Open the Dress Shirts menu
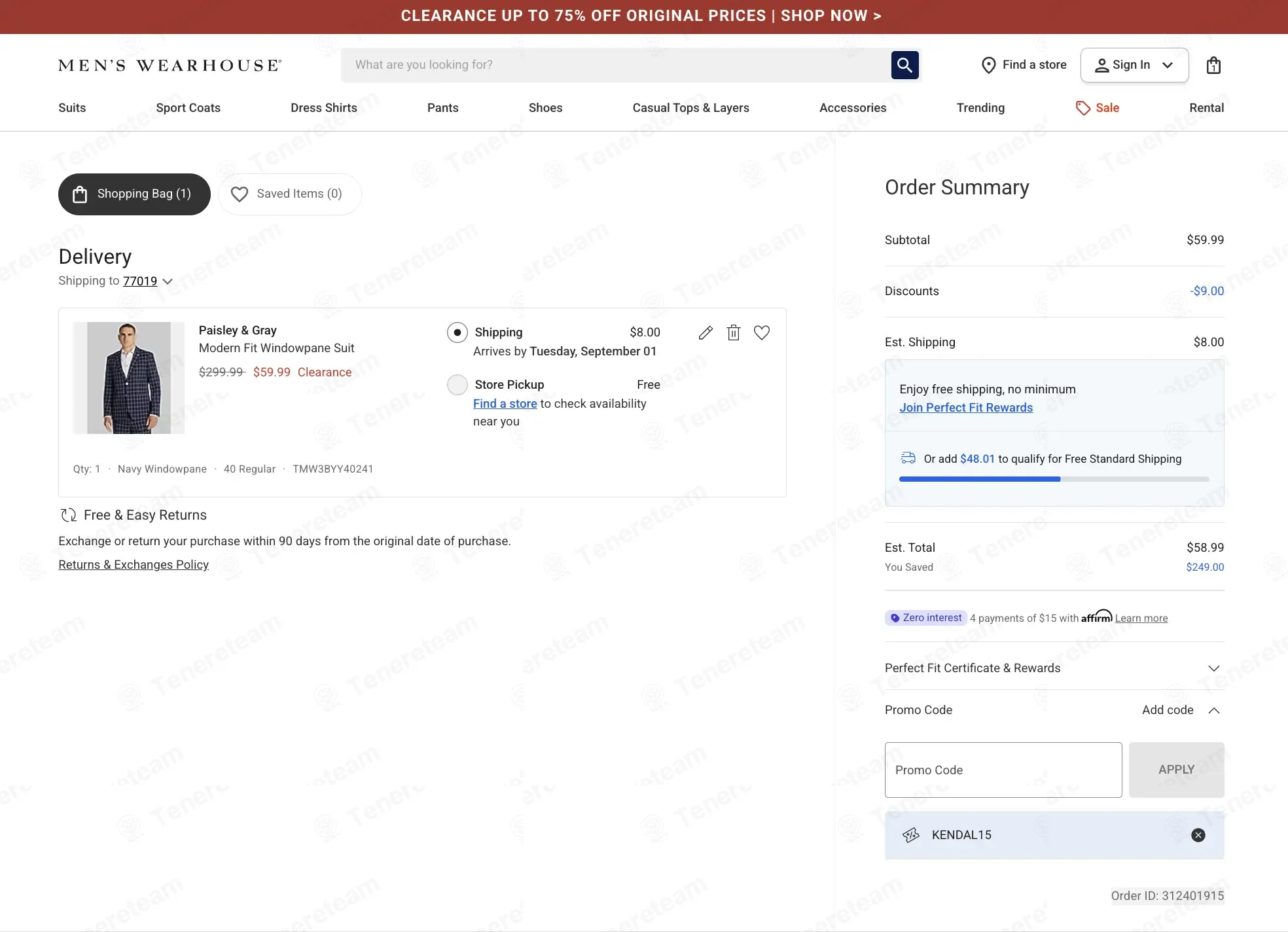The image size is (1288, 932). point(324,108)
